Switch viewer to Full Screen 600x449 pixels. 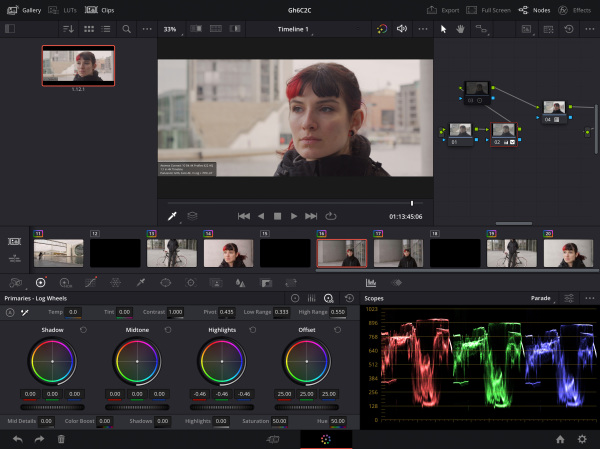pyautogui.click(x=488, y=10)
